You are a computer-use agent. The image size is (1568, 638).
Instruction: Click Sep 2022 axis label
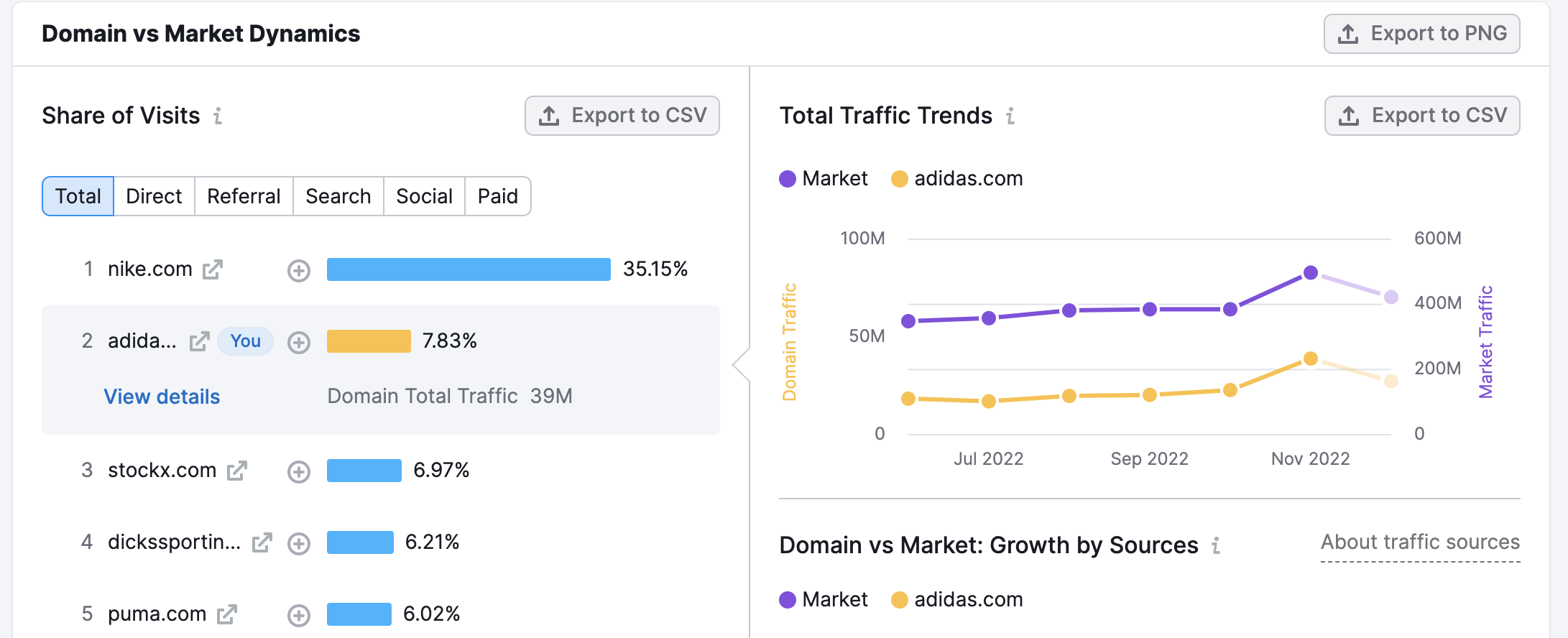[x=1150, y=459]
